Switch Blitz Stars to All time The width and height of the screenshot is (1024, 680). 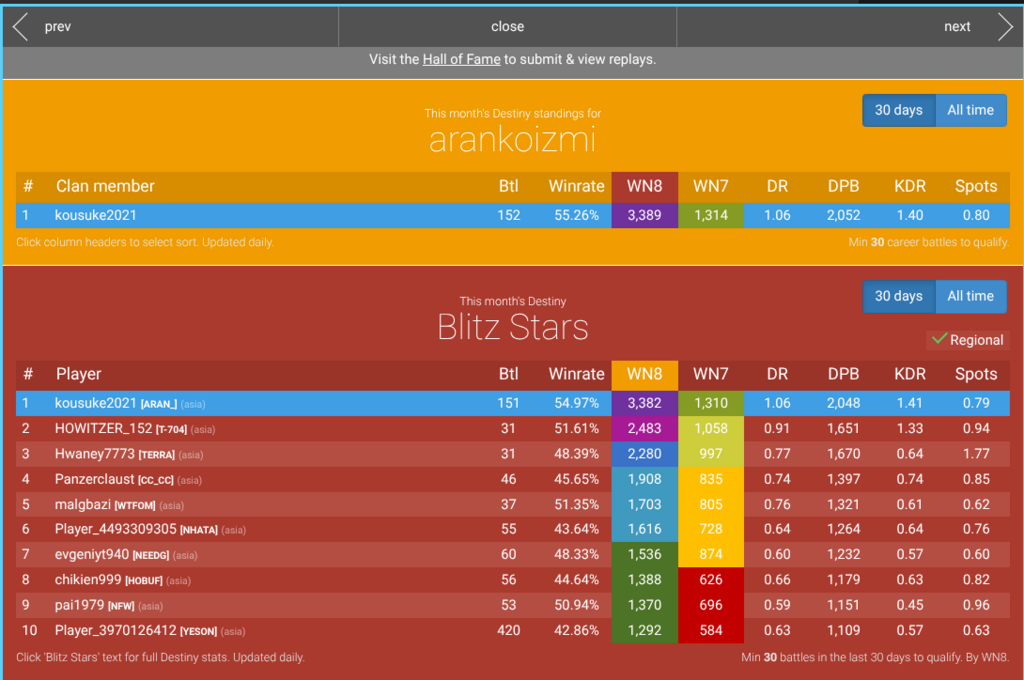pyautogui.click(x=970, y=296)
